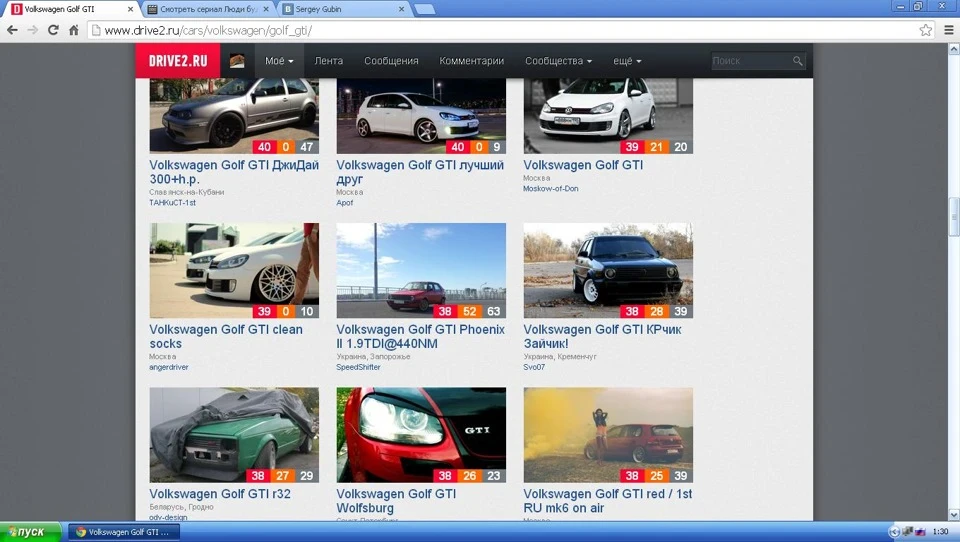Screen dimensions: 960x542
Task: Go back with the browser back arrow
Action: 12,30
